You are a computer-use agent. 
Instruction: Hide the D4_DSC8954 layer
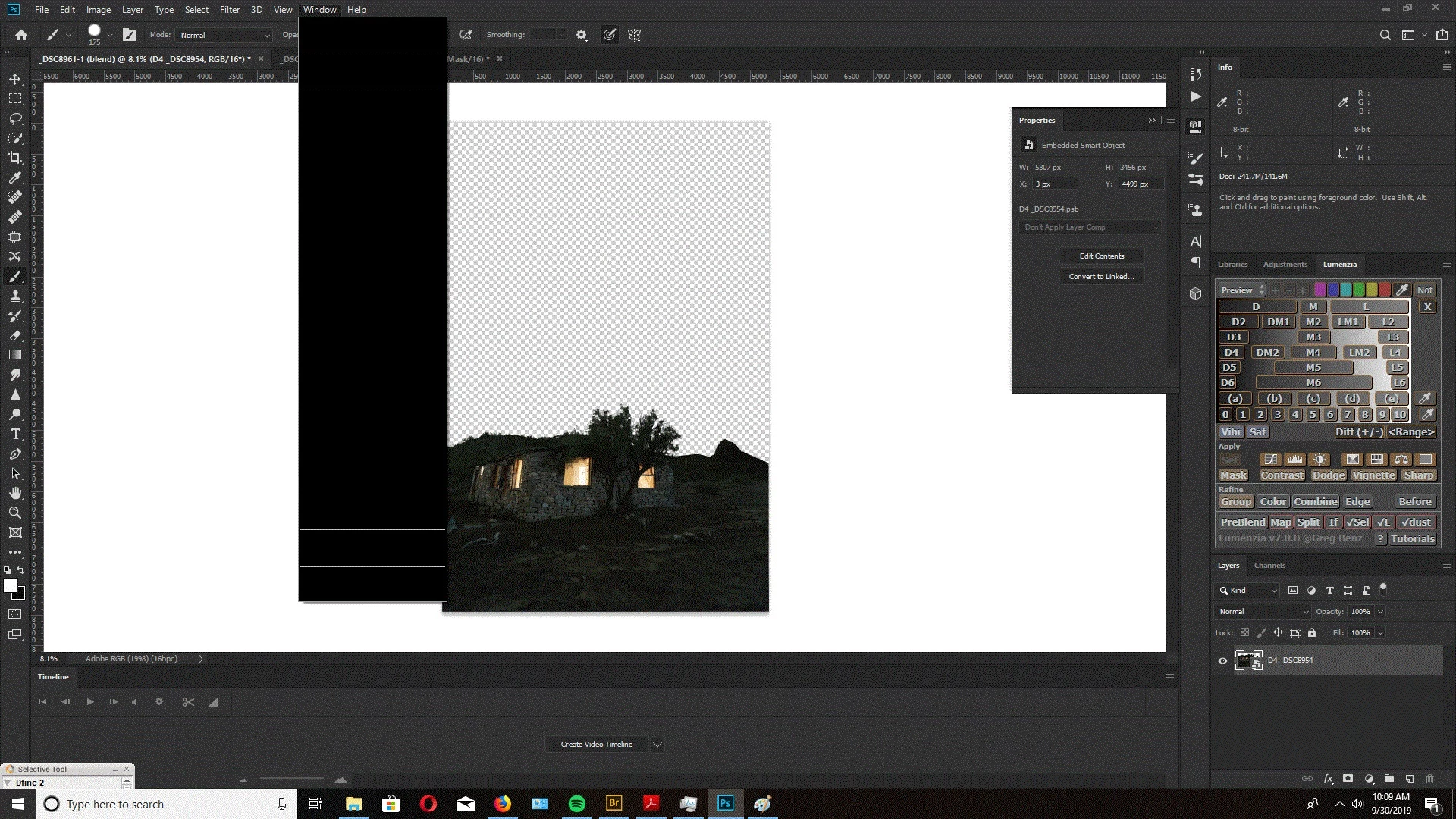tap(1222, 661)
